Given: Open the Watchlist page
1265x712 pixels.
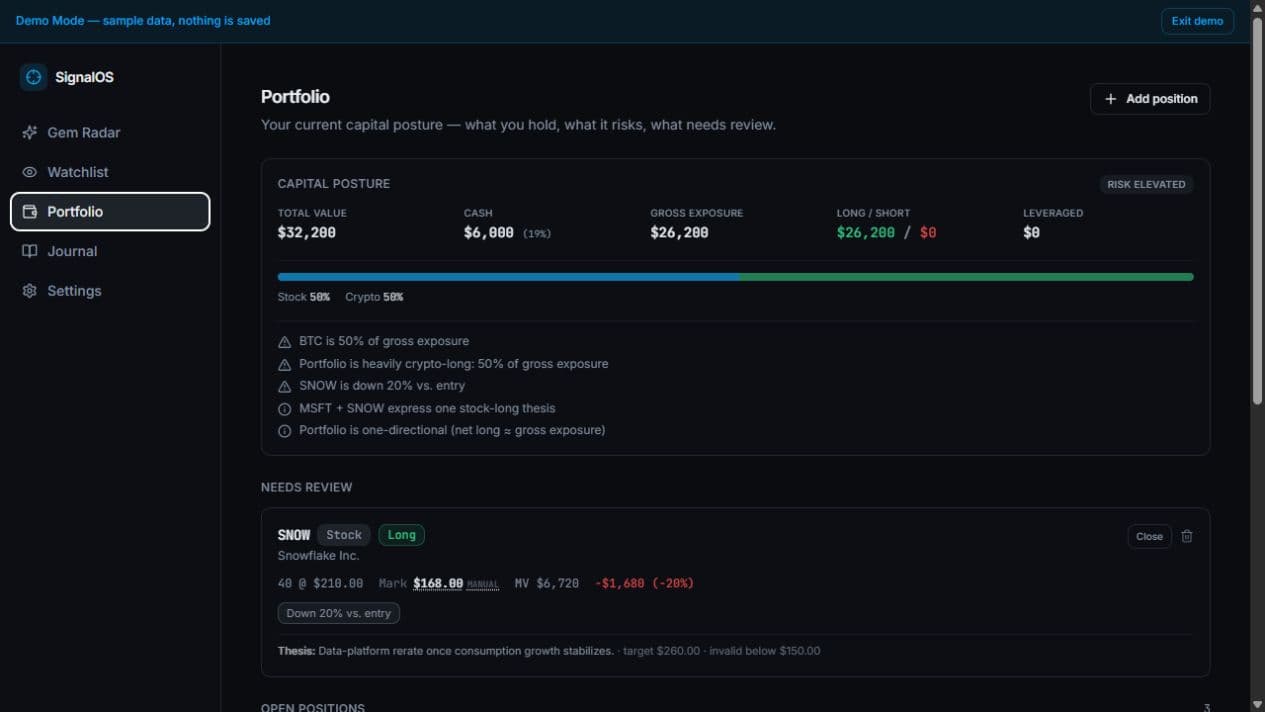Looking at the screenshot, I should click(110, 172).
